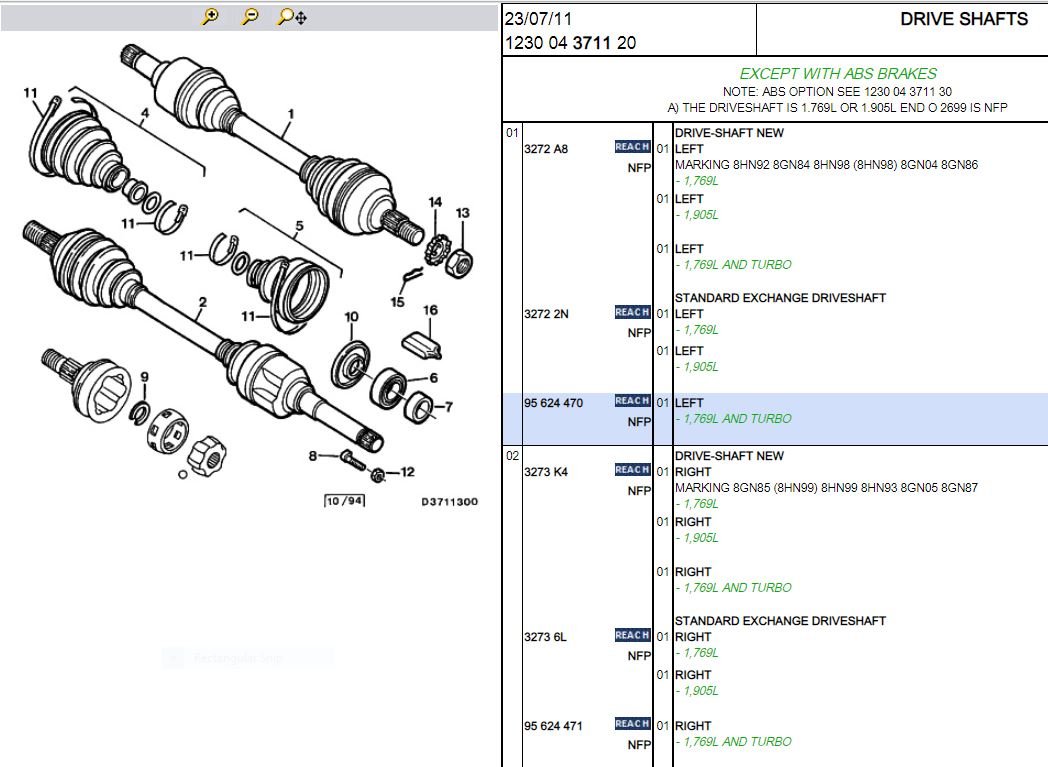
Task: Click item index 01 in the left column
Action: tap(512, 133)
